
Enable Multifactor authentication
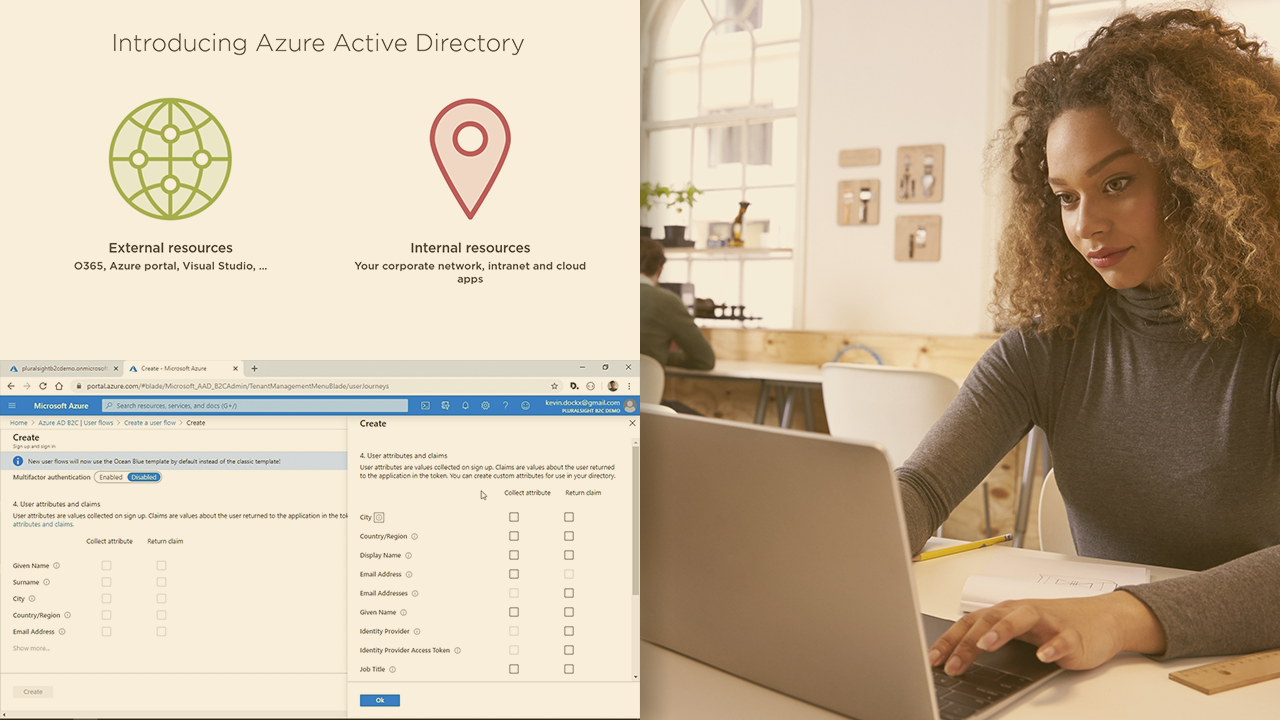(x=110, y=477)
